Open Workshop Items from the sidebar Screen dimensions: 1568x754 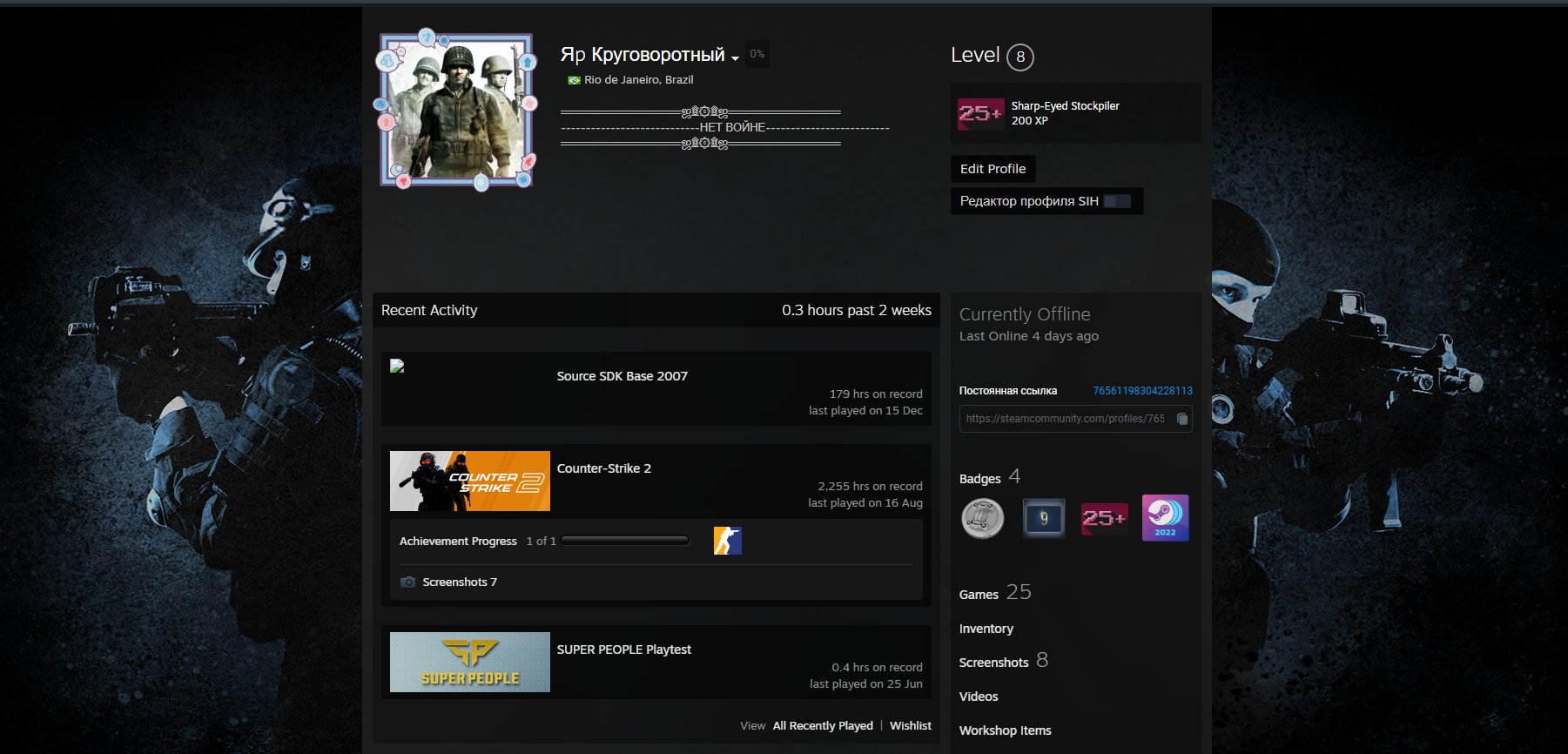1005,730
